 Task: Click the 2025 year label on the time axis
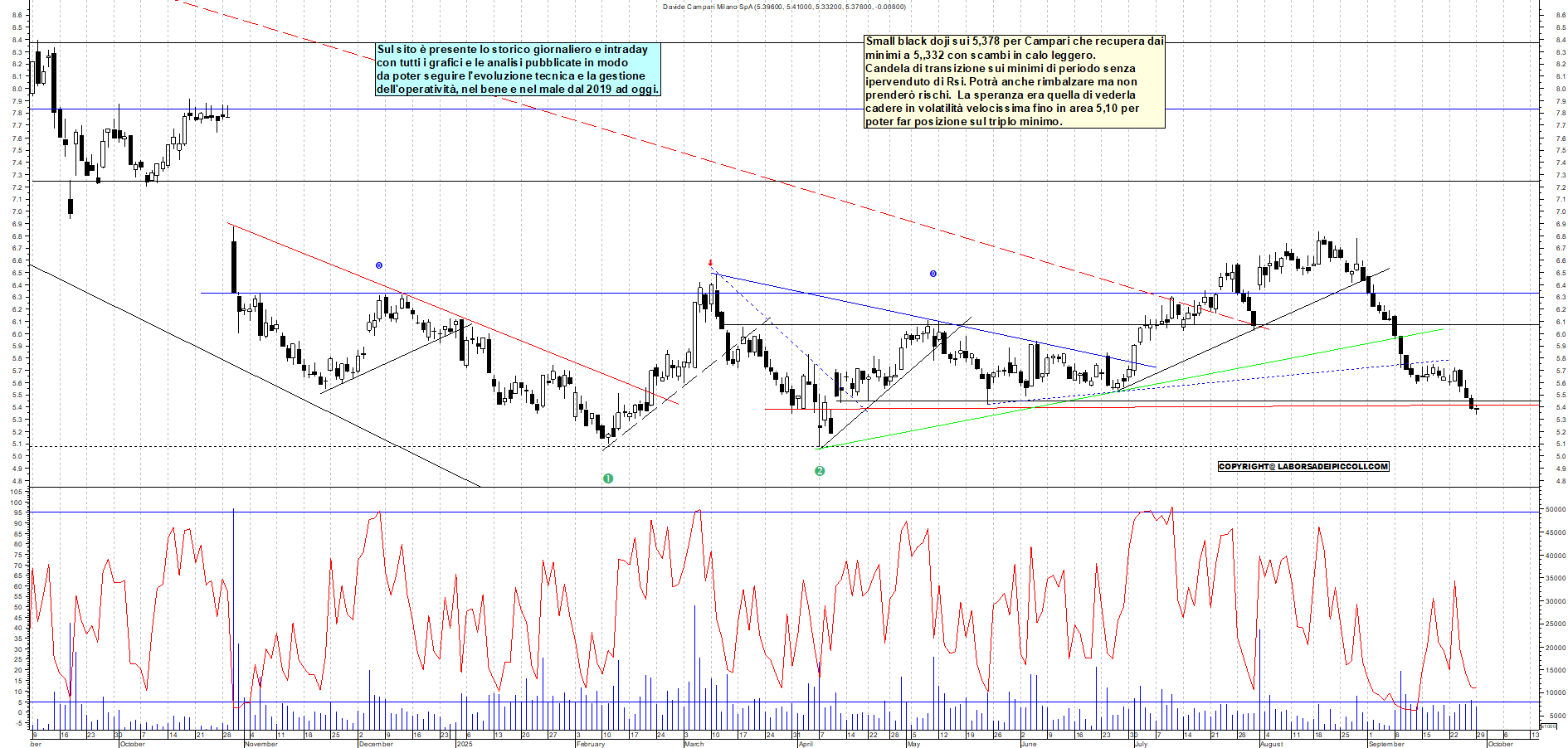(x=465, y=744)
